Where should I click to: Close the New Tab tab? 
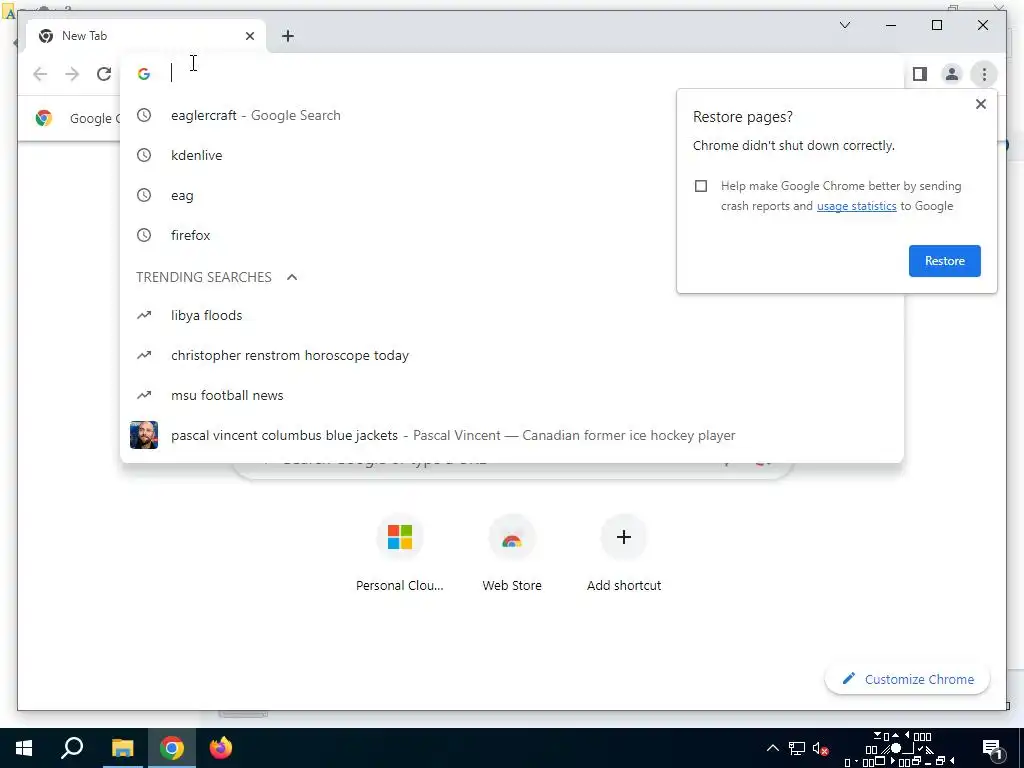click(x=249, y=36)
